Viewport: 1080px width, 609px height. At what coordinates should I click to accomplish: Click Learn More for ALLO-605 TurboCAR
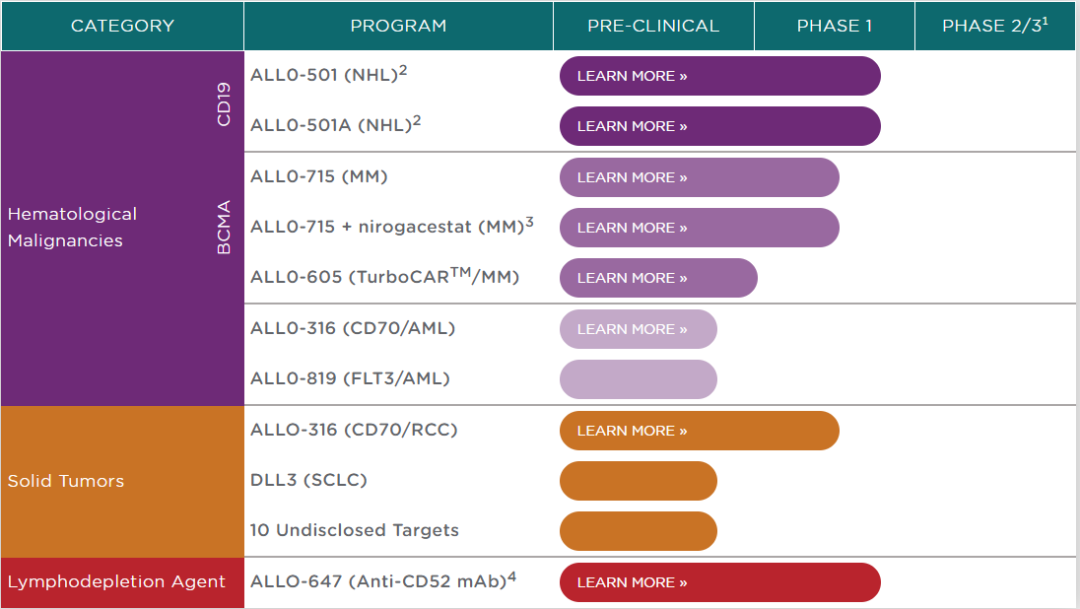click(x=632, y=278)
